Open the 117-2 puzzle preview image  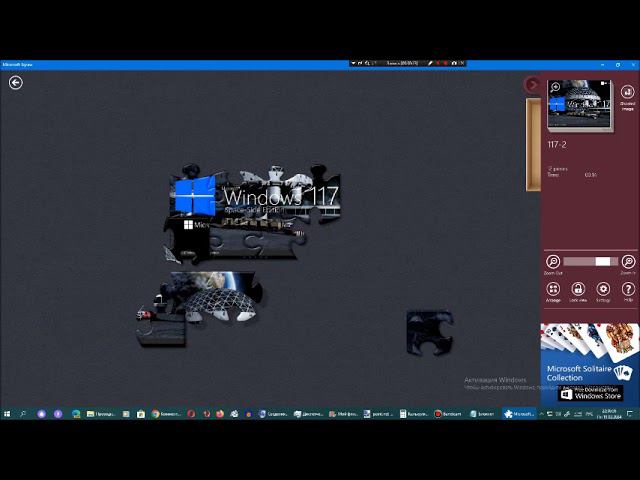(x=580, y=105)
